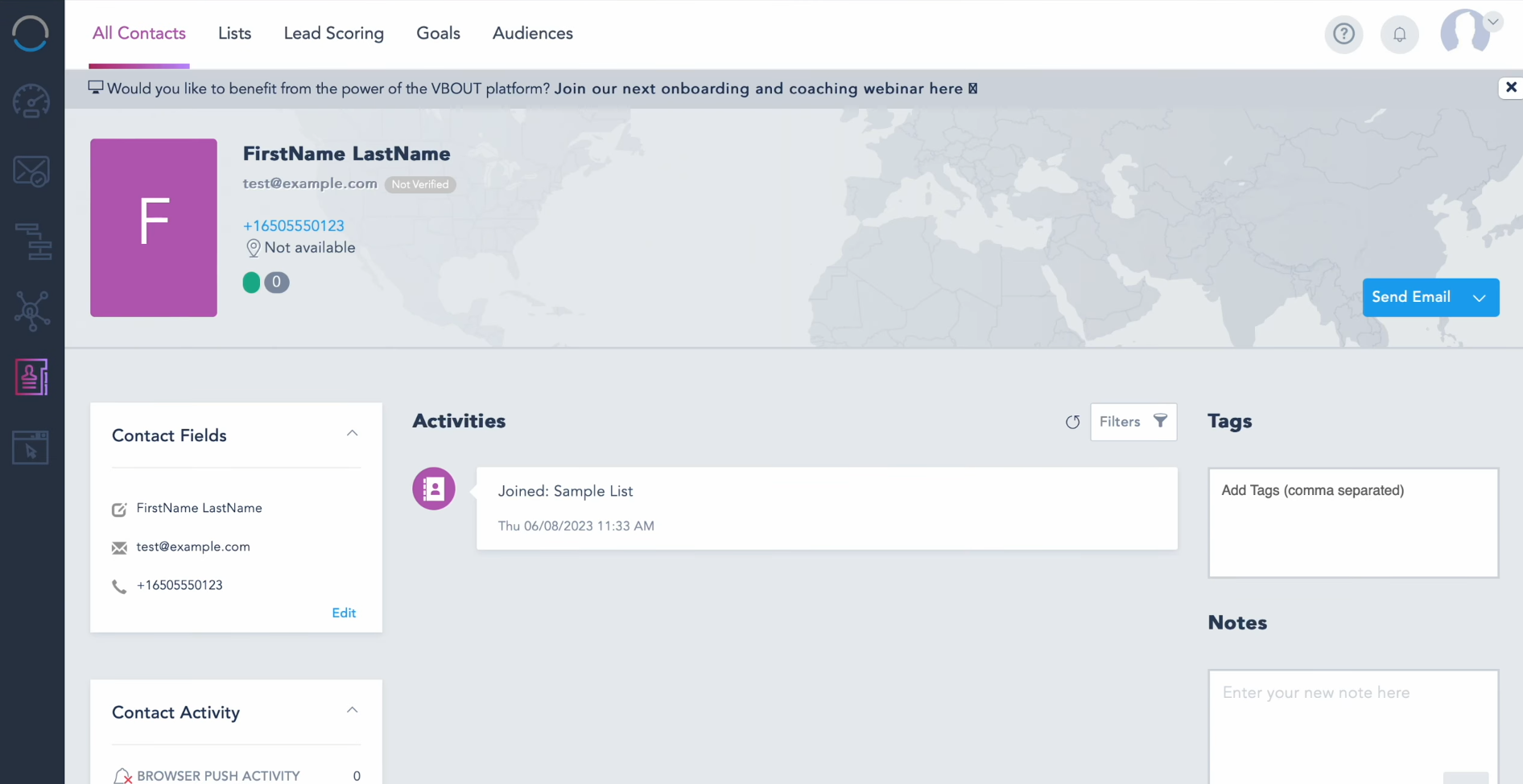The image size is (1523, 784).
Task: Open the Social Media network icon
Action: coord(32,311)
